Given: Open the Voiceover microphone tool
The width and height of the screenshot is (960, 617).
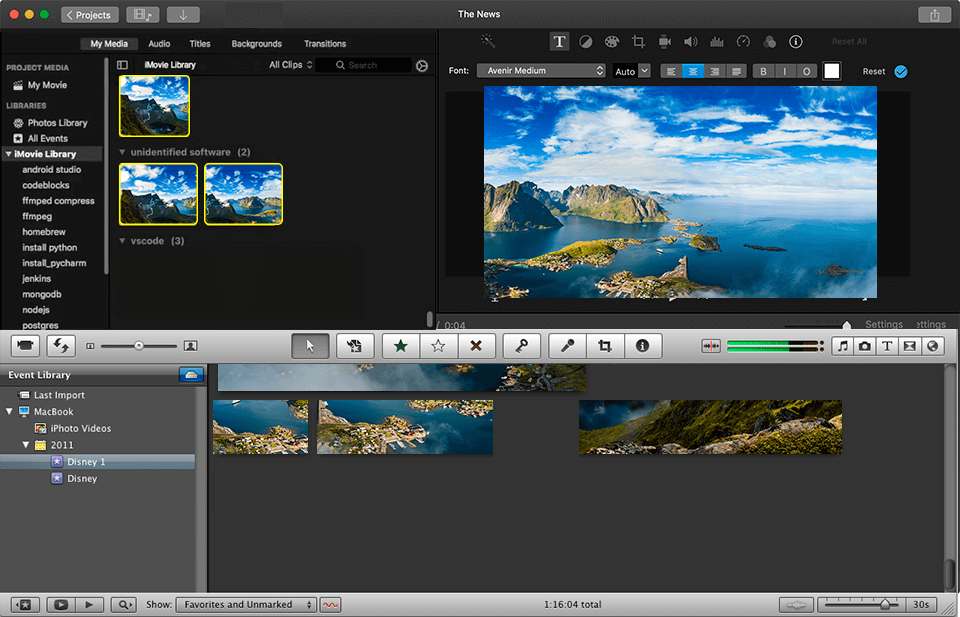Looking at the screenshot, I should point(566,345).
